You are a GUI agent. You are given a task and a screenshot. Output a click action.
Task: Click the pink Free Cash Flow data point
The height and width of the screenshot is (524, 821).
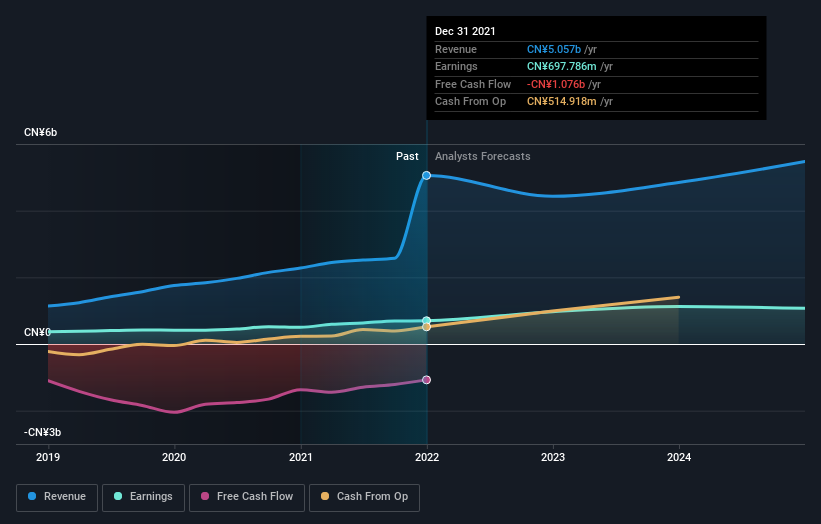[x=427, y=380]
